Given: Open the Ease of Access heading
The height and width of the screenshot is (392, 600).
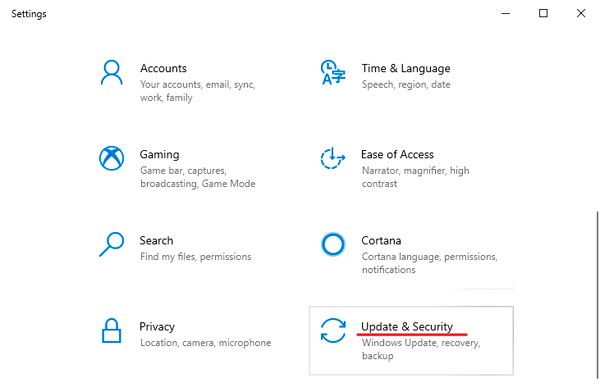Looking at the screenshot, I should tap(398, 154).
